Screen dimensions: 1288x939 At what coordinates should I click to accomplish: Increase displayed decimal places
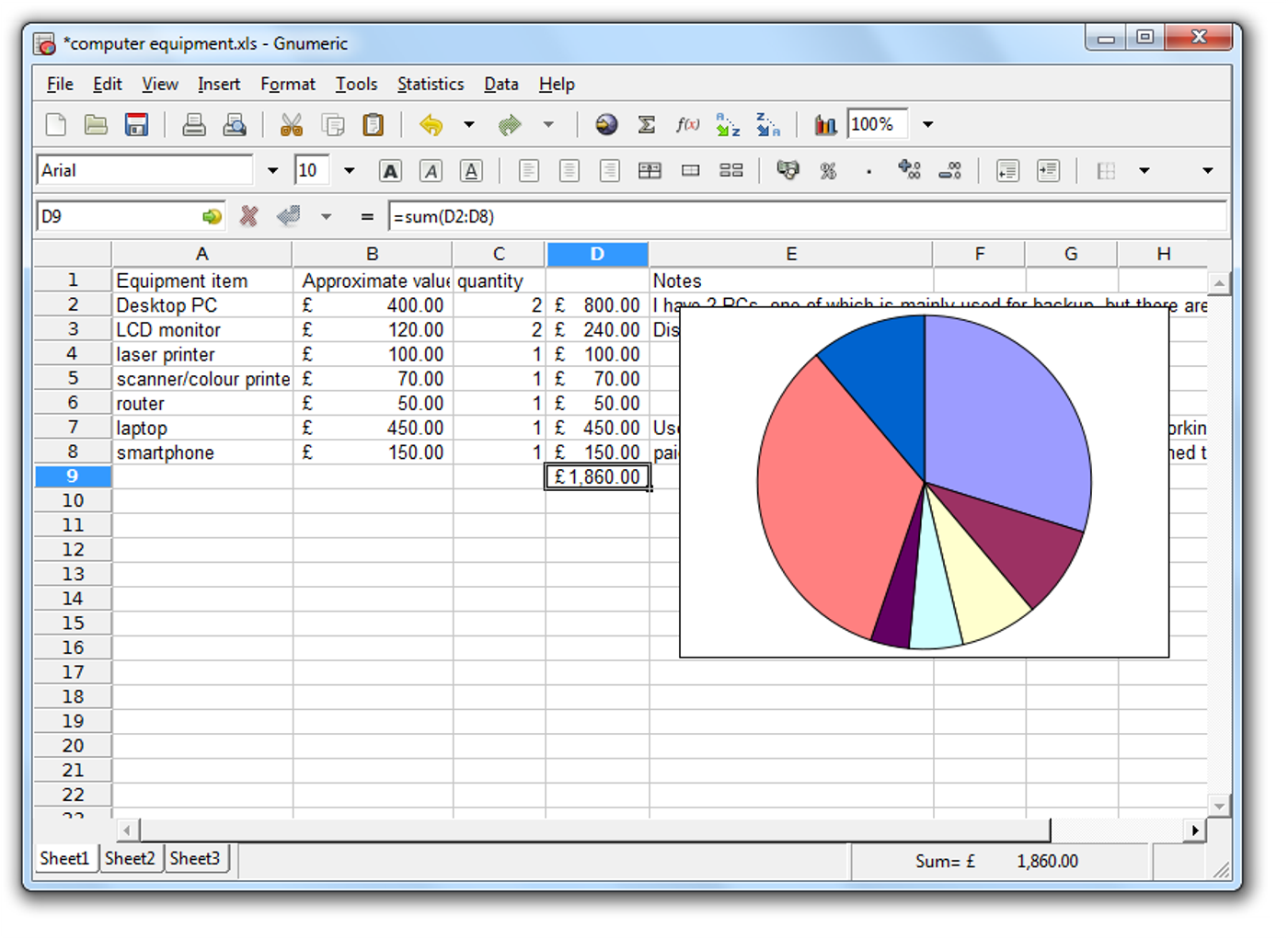point(910,170)
